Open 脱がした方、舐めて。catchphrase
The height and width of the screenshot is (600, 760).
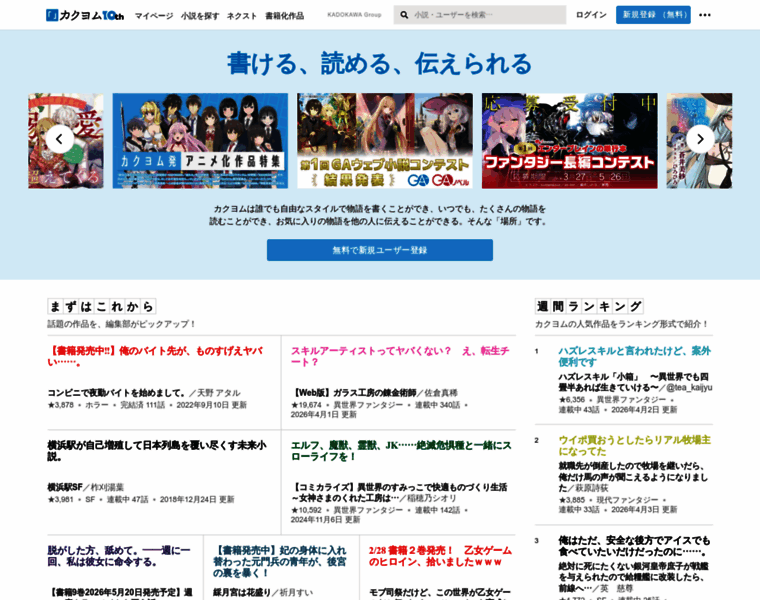pos(119,556)
